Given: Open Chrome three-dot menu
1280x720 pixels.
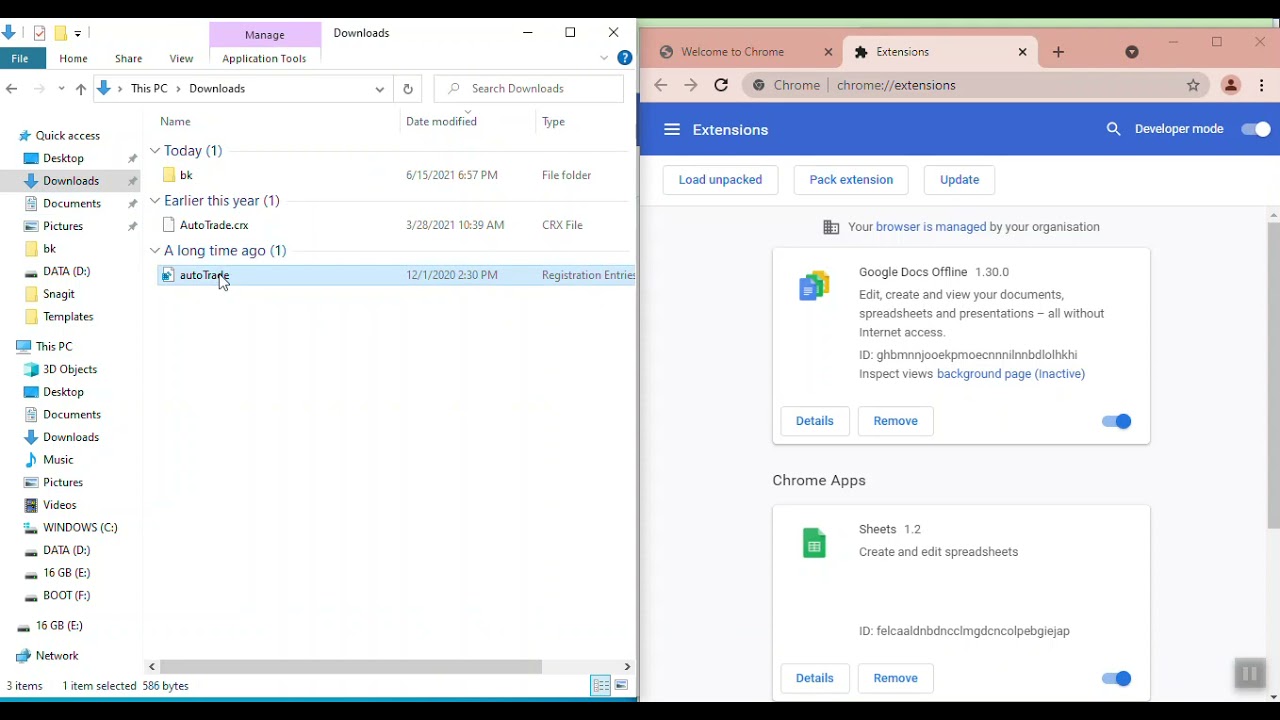Looking at the screenshot, I should (1262, 85).
